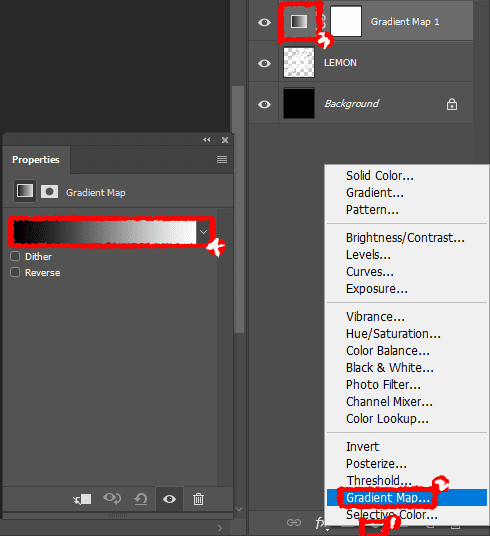Close the Properties panel

(x=225, y=140)
